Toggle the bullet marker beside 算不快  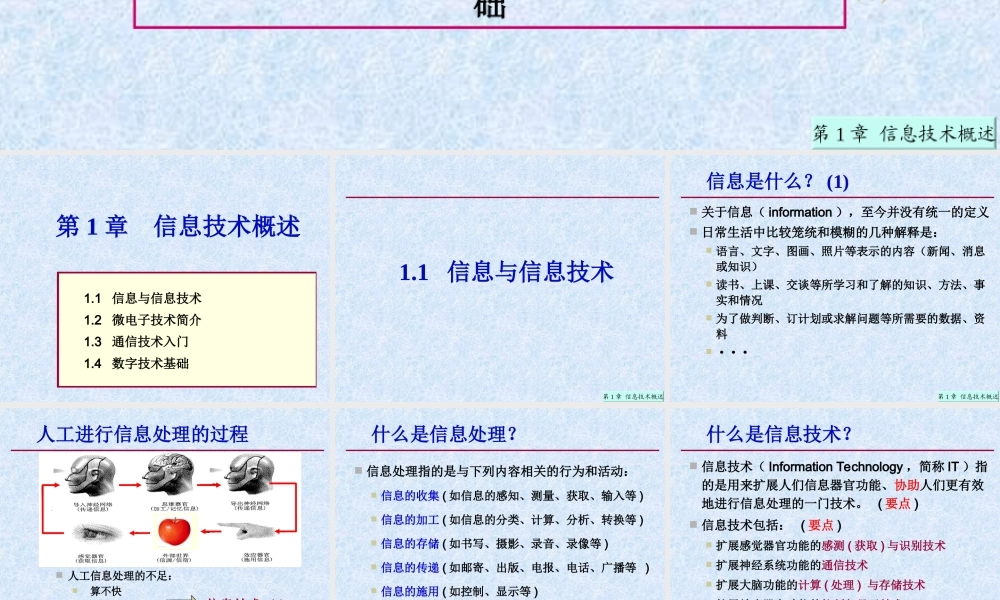click(x=75, y=589)
